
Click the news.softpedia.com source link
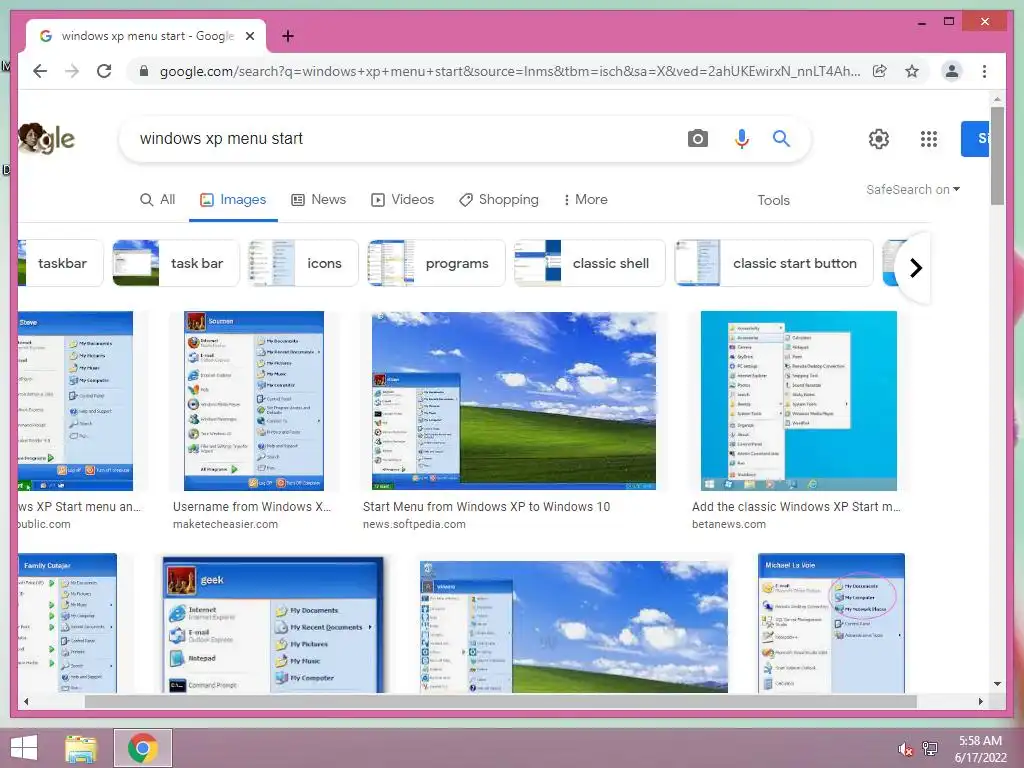(x=414, y=524)
